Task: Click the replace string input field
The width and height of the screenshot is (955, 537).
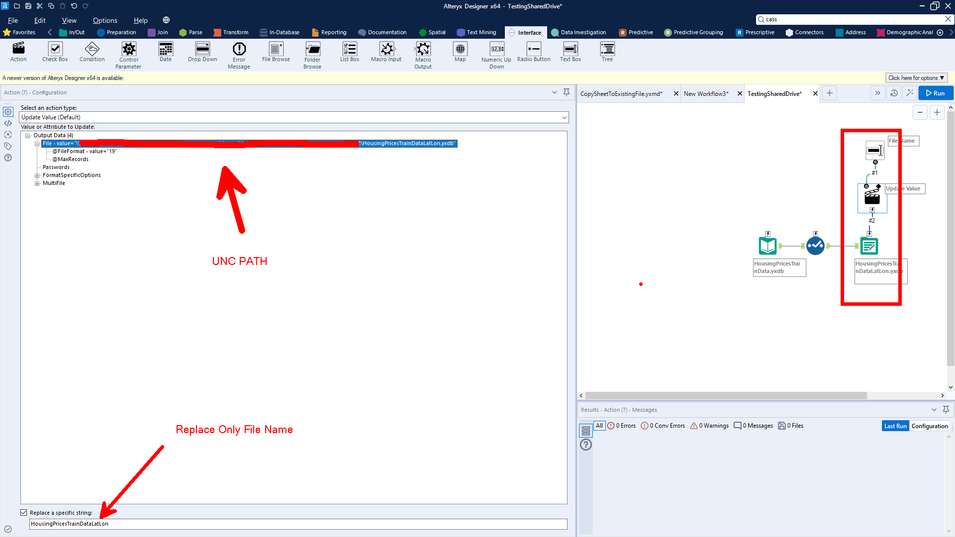Action: pyautogui.click(x=298, y=524)
